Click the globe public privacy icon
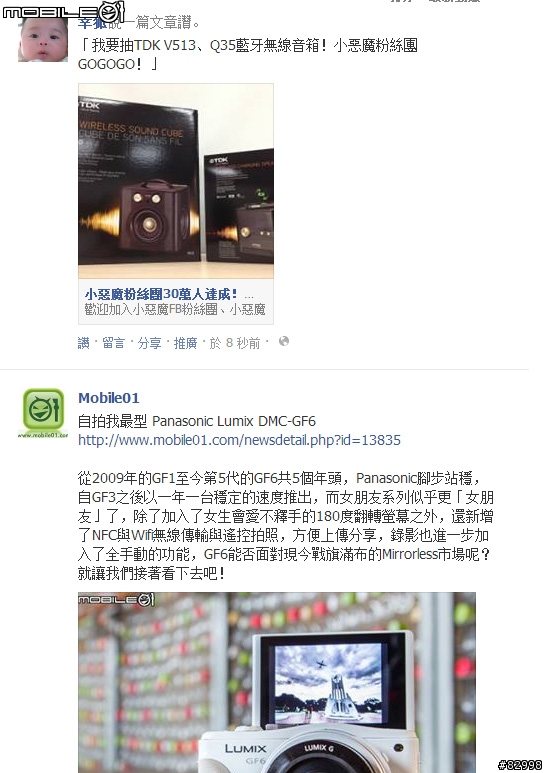 [284, 341]
